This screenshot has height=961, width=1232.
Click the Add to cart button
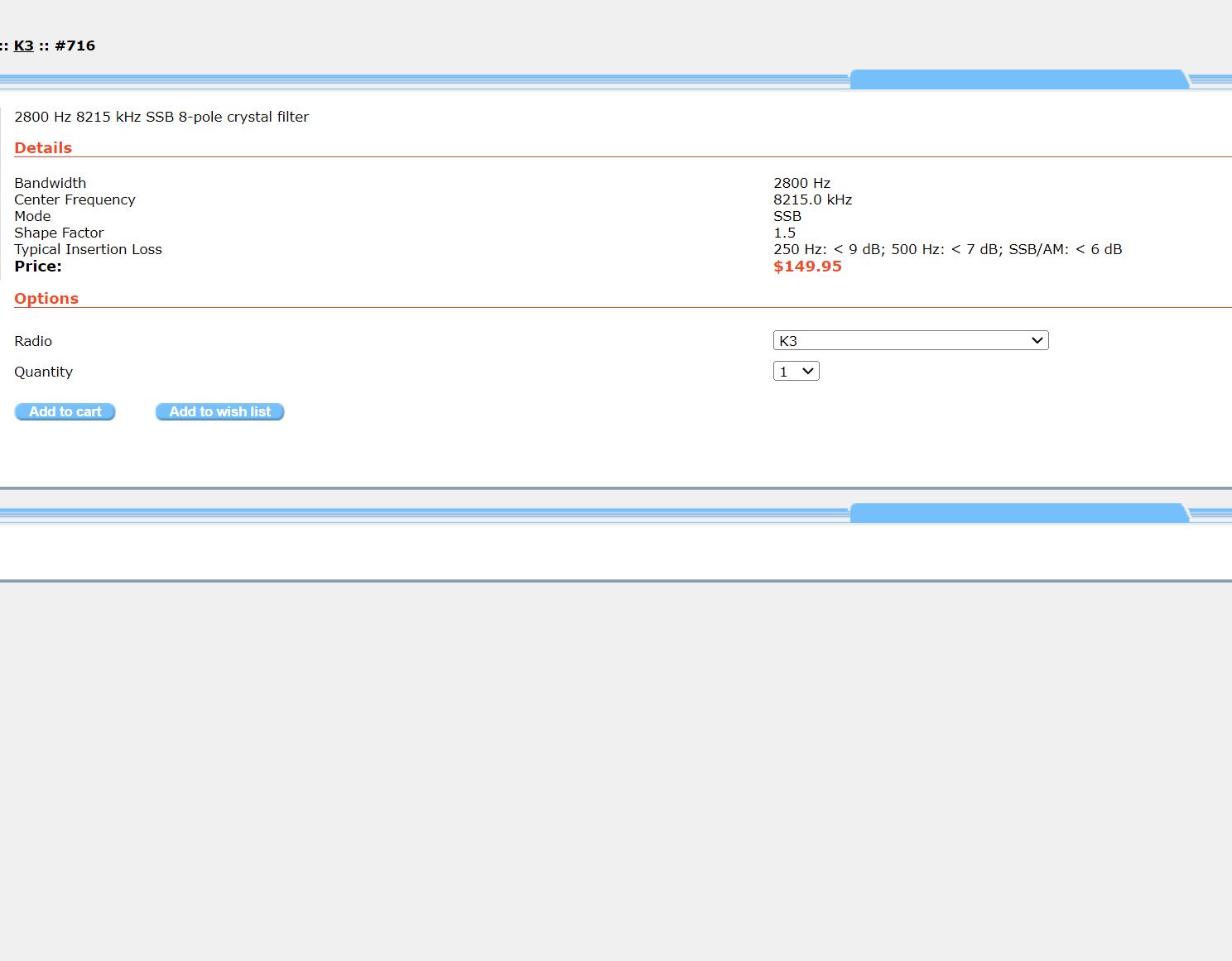(65, 411)
